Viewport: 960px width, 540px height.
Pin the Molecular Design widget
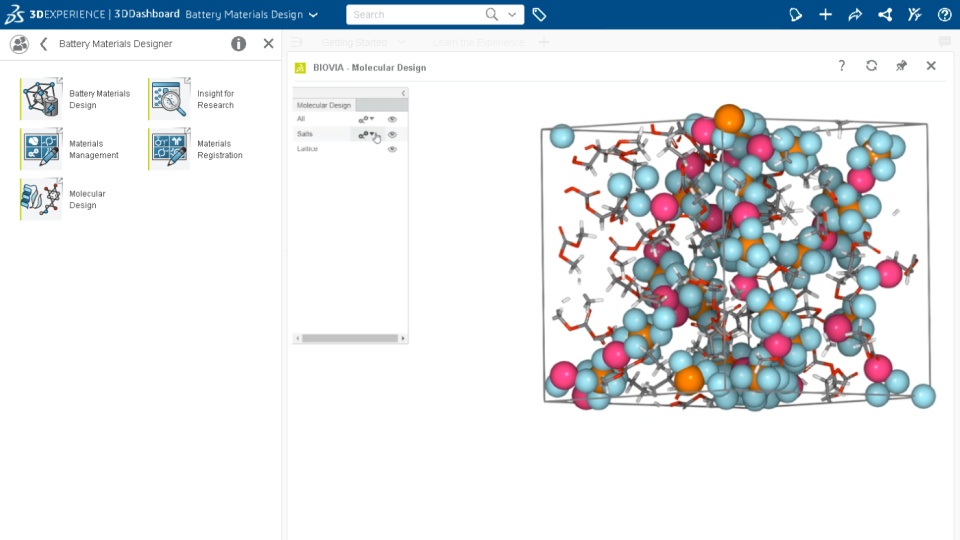[x=901, y=66]
